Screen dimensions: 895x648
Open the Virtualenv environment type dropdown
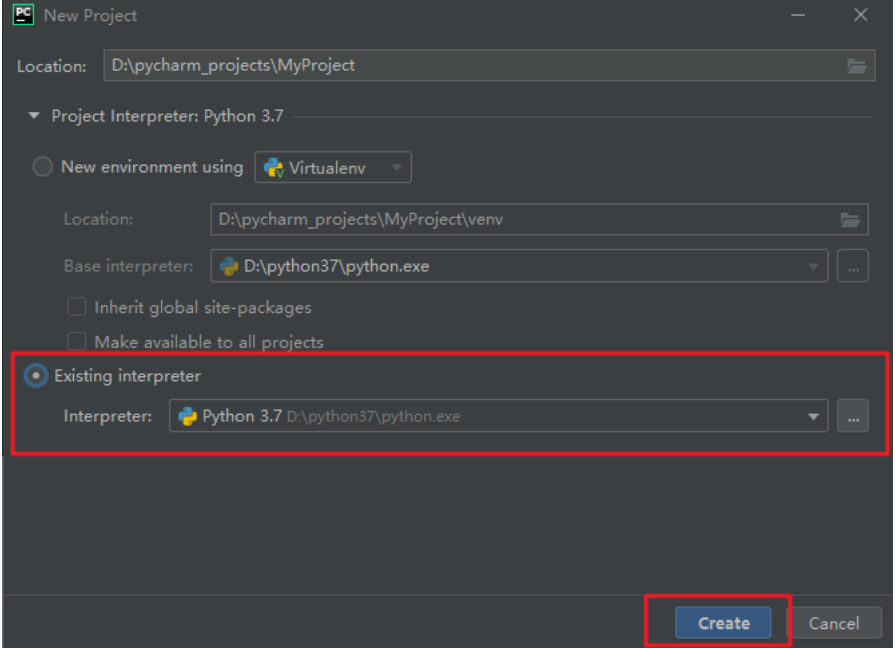pos(333,167)
